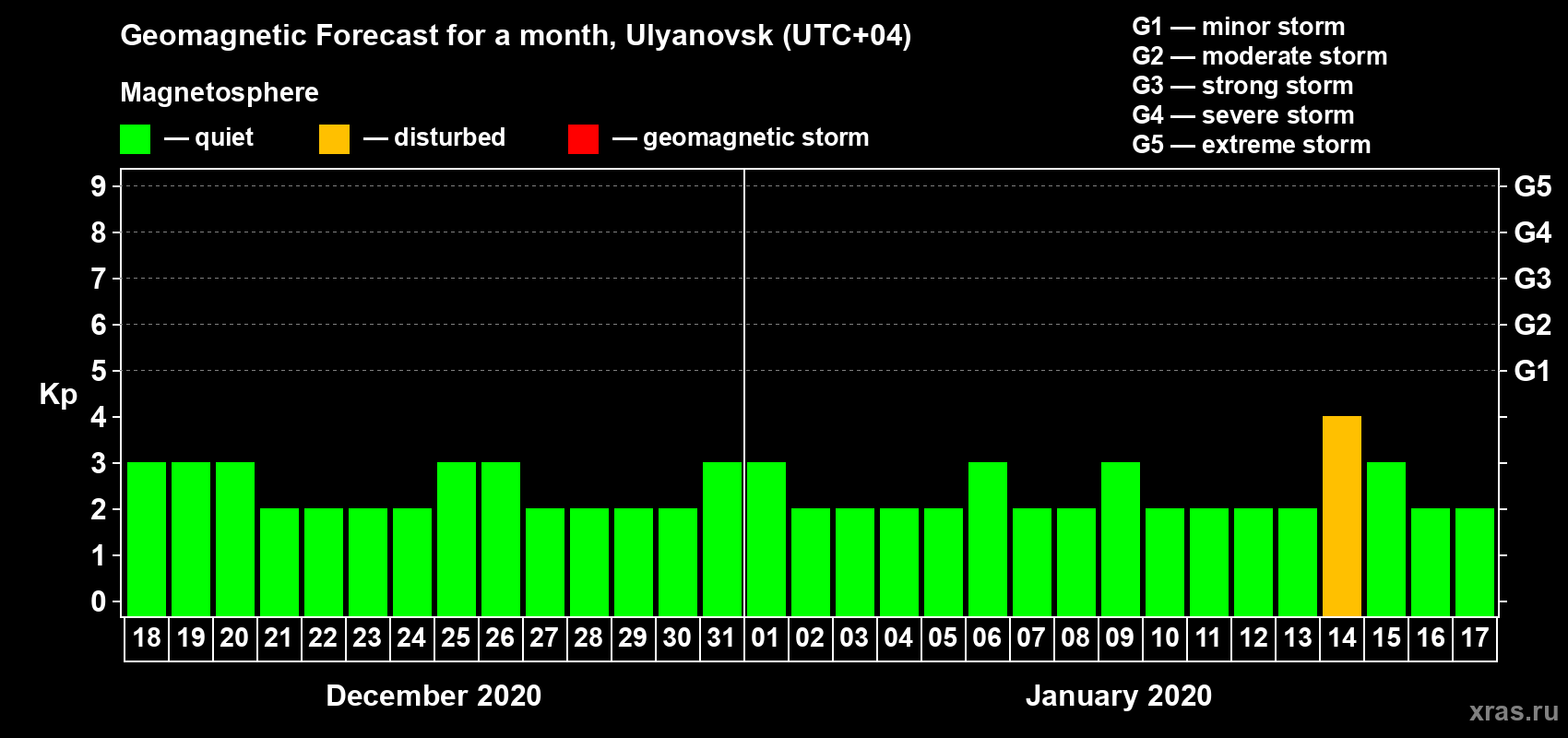This screenshot has width=1568, height=738.
Task: Click the 'G2 — moderate storm' legend line
Action: [1260, 56]
